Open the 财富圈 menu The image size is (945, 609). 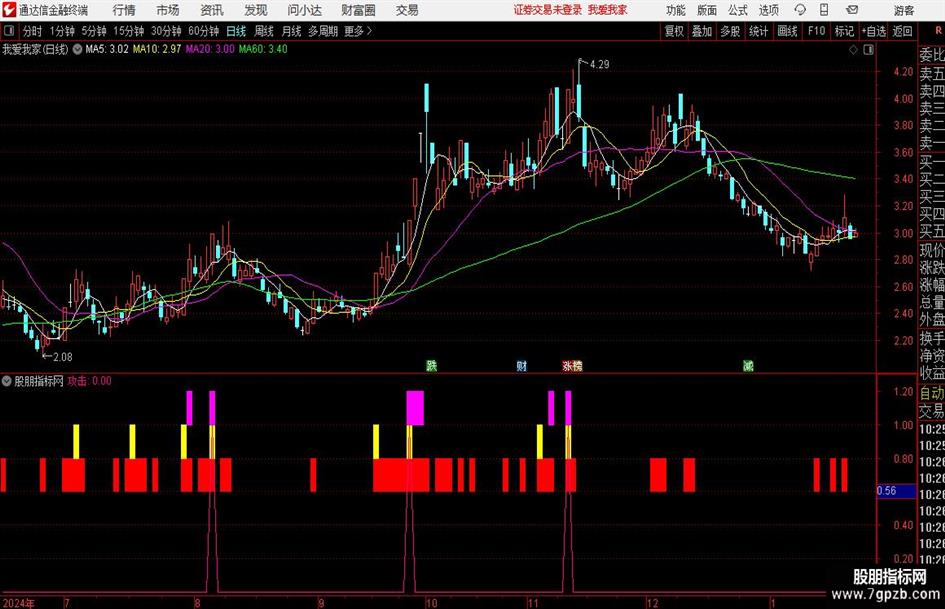click(358, 10)
